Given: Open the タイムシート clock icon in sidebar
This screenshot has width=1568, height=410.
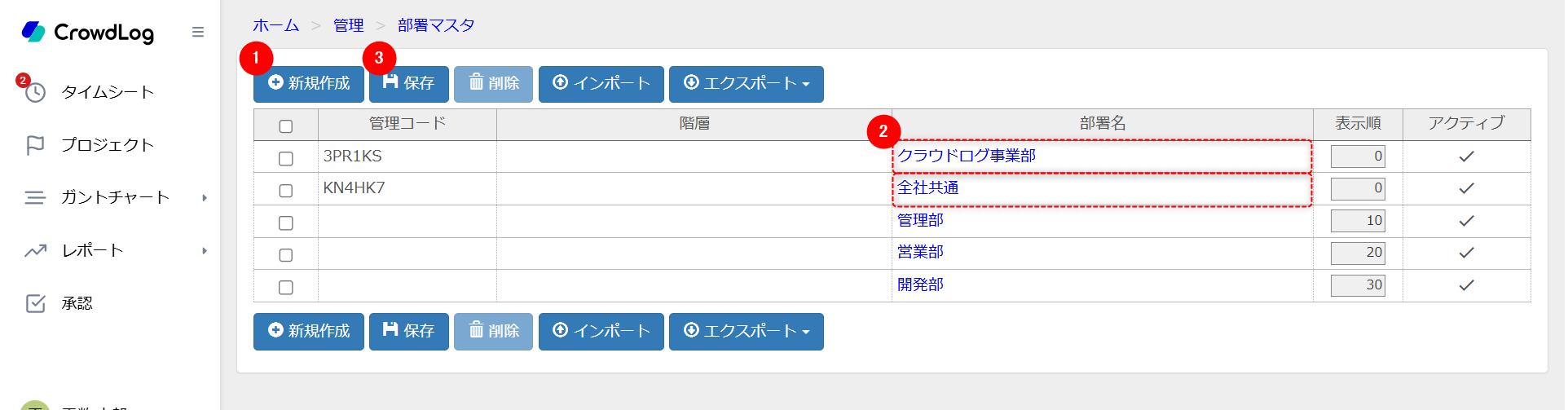Looking at the screenshot, I should point(35,92).
